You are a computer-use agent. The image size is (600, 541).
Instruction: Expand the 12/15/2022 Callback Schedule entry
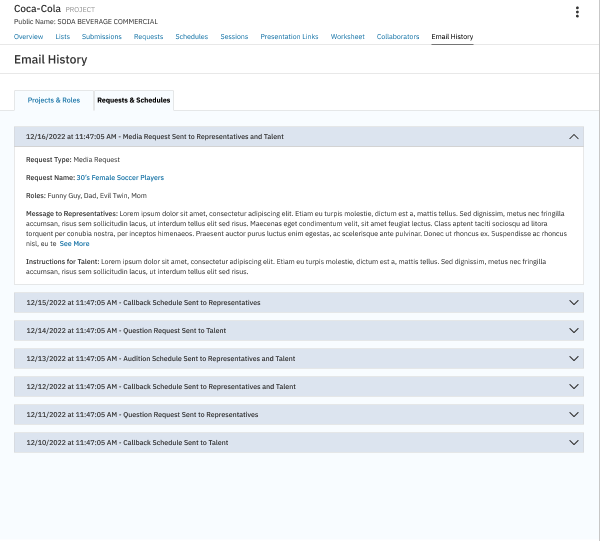pyautogui.click(x=573, y=302)
